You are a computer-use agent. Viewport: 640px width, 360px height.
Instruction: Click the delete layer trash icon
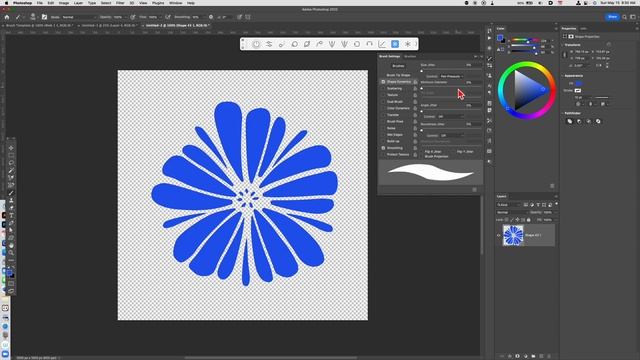point(549,356)
